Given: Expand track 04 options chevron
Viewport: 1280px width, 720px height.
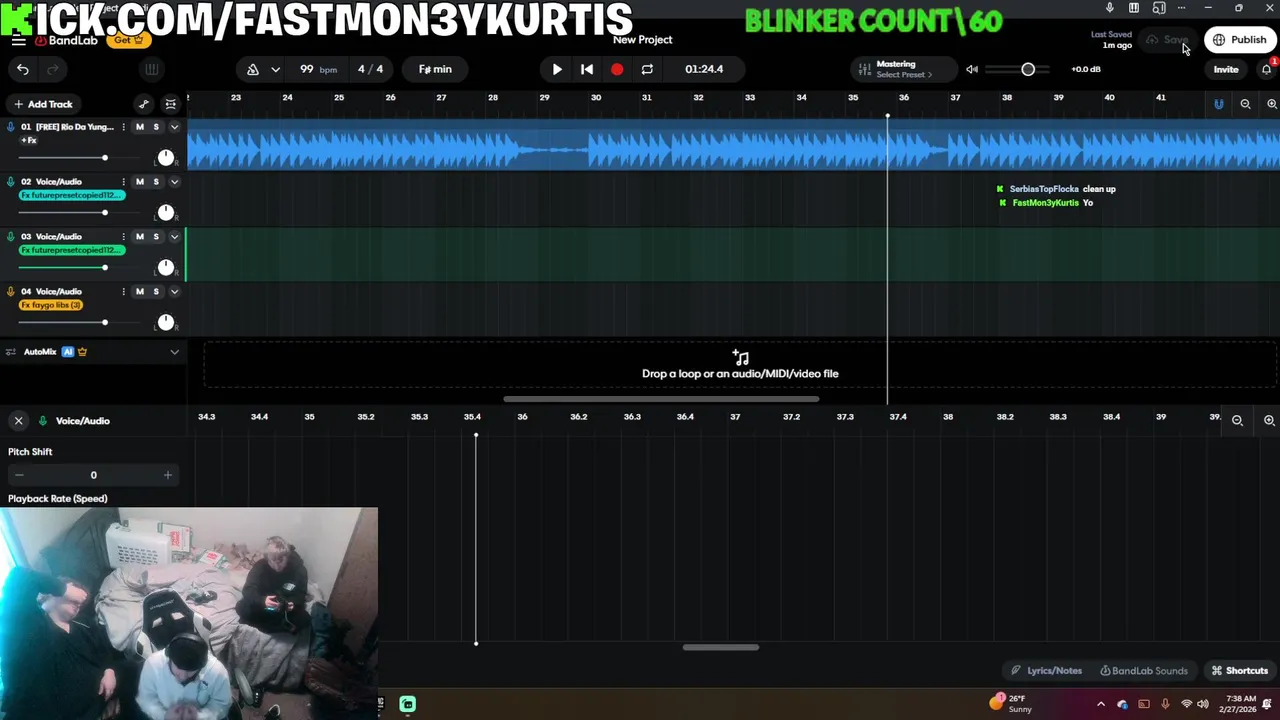Looking at the screenshot, I should (174, 292).
